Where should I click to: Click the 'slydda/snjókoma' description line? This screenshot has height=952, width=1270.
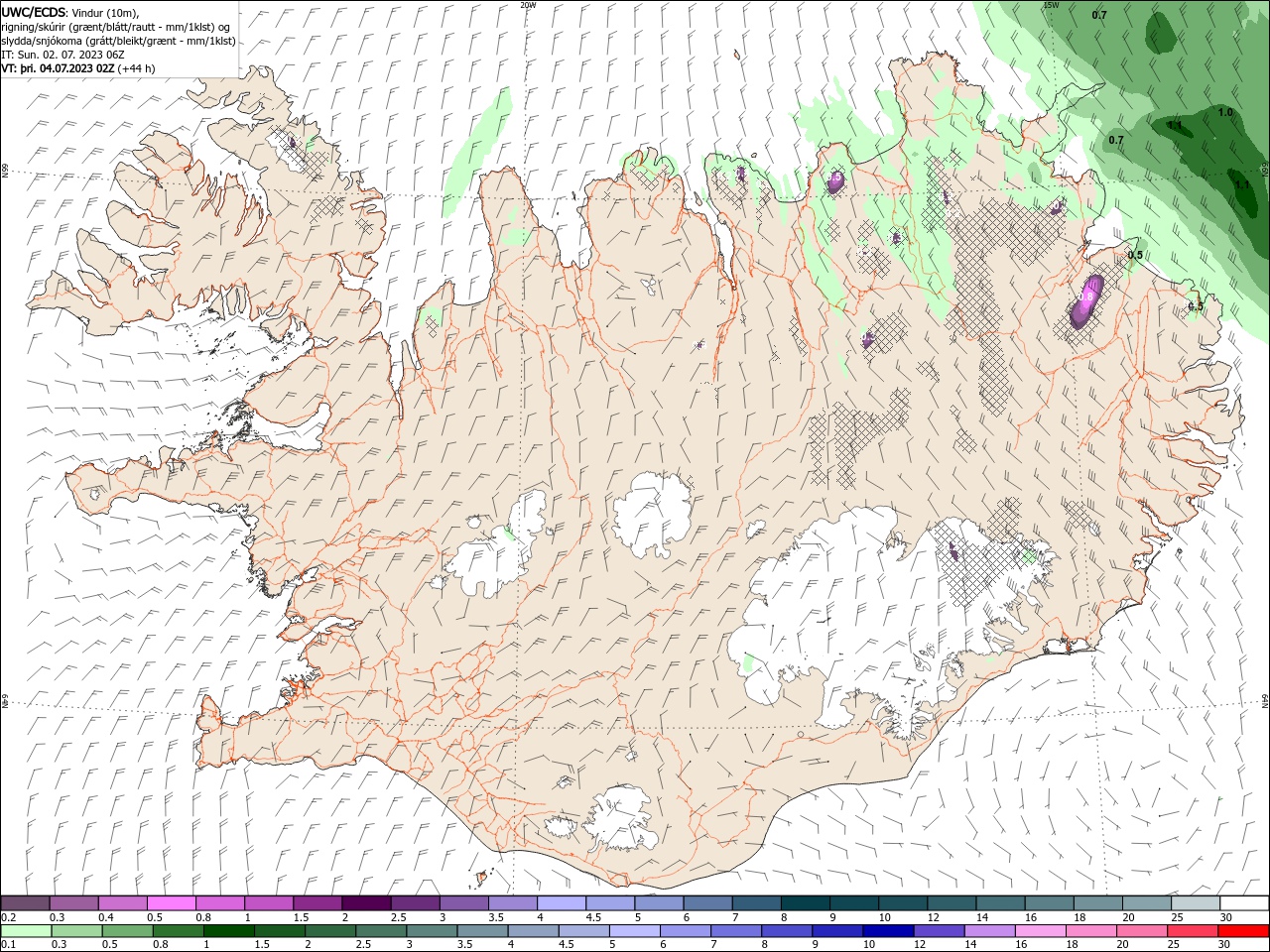point(119,41)
